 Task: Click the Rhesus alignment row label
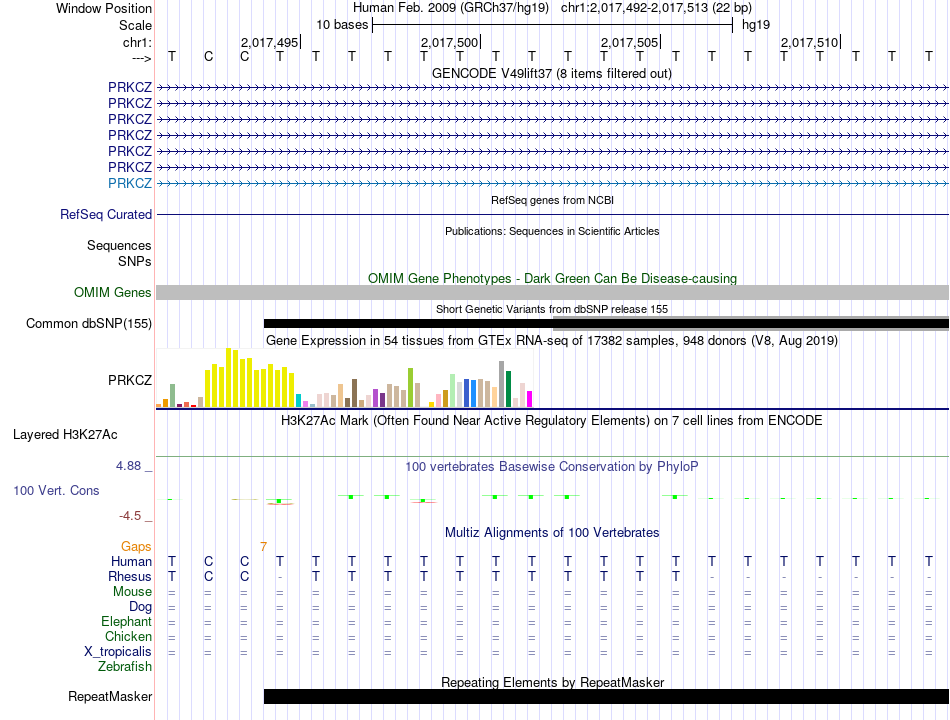[x=130, y=576]
